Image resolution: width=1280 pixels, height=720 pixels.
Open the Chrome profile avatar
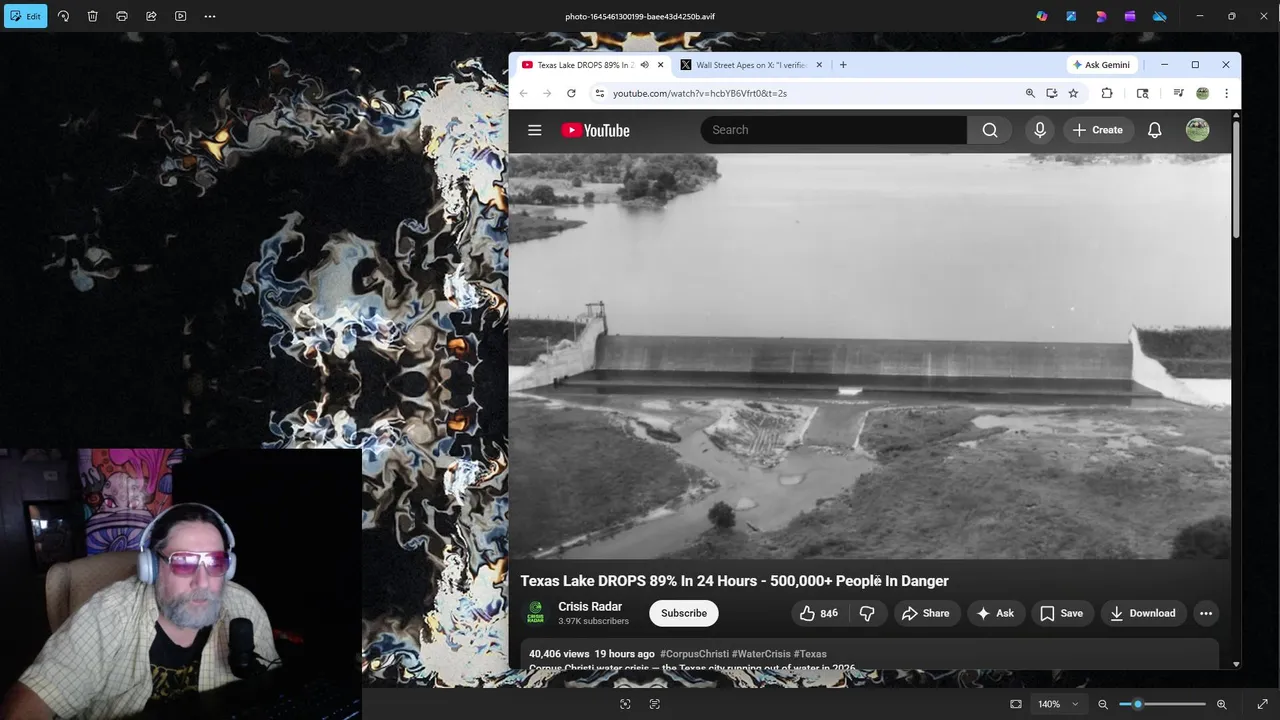click(x=1203, y=93)
